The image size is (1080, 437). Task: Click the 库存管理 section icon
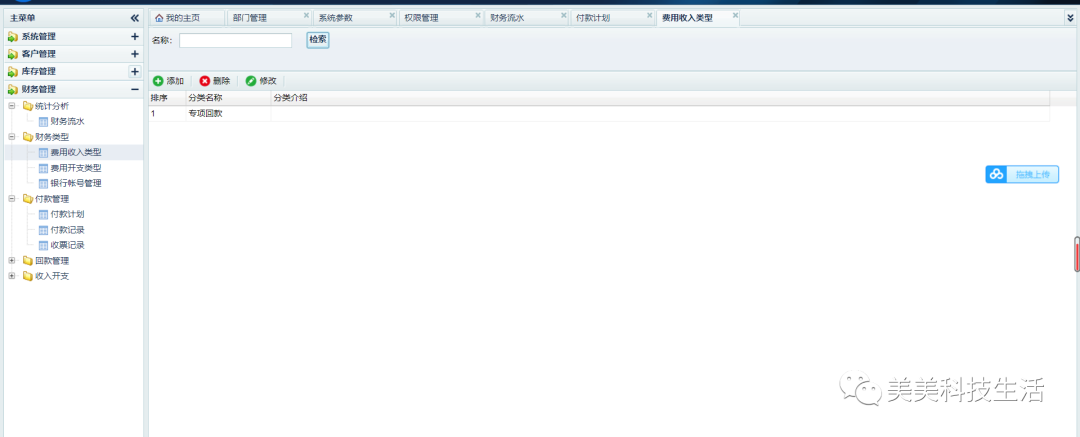coord(12,72)
